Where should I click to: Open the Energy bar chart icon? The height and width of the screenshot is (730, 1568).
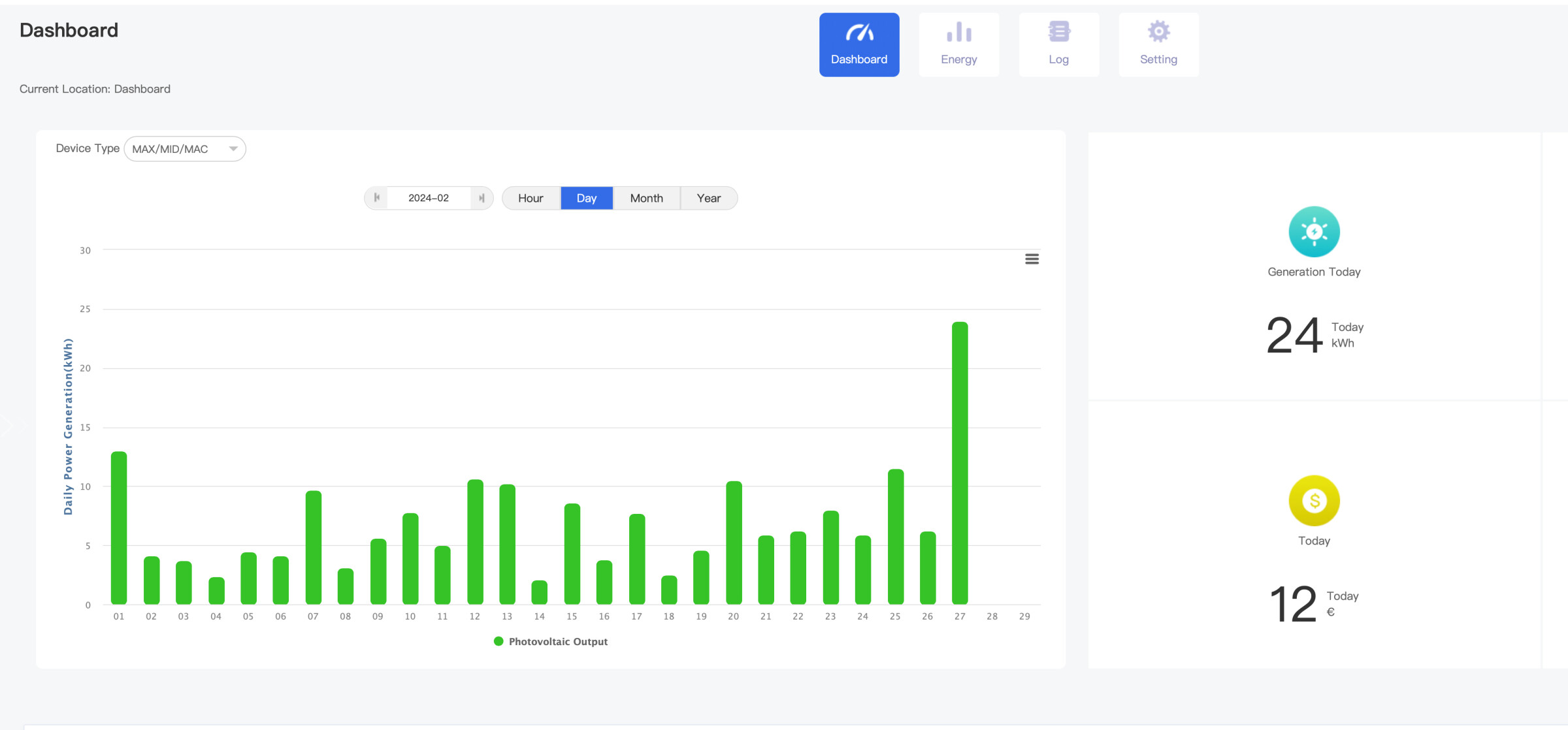pyautogui.click(x=958, y=33)
